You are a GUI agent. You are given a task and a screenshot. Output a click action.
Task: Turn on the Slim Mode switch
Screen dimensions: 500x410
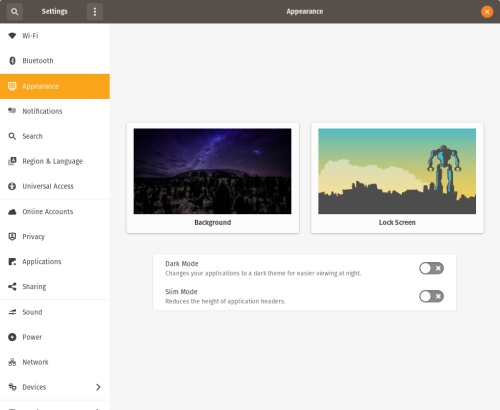click(x=431, y=296)
